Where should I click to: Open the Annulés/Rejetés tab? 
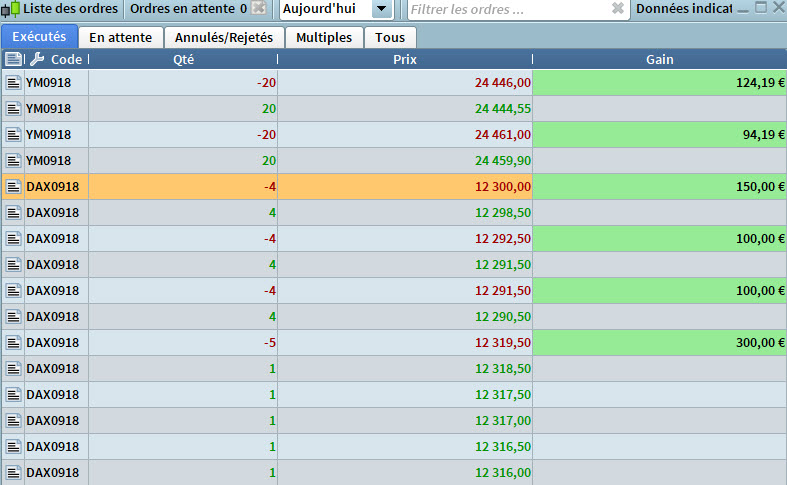(x=224, y=37)
